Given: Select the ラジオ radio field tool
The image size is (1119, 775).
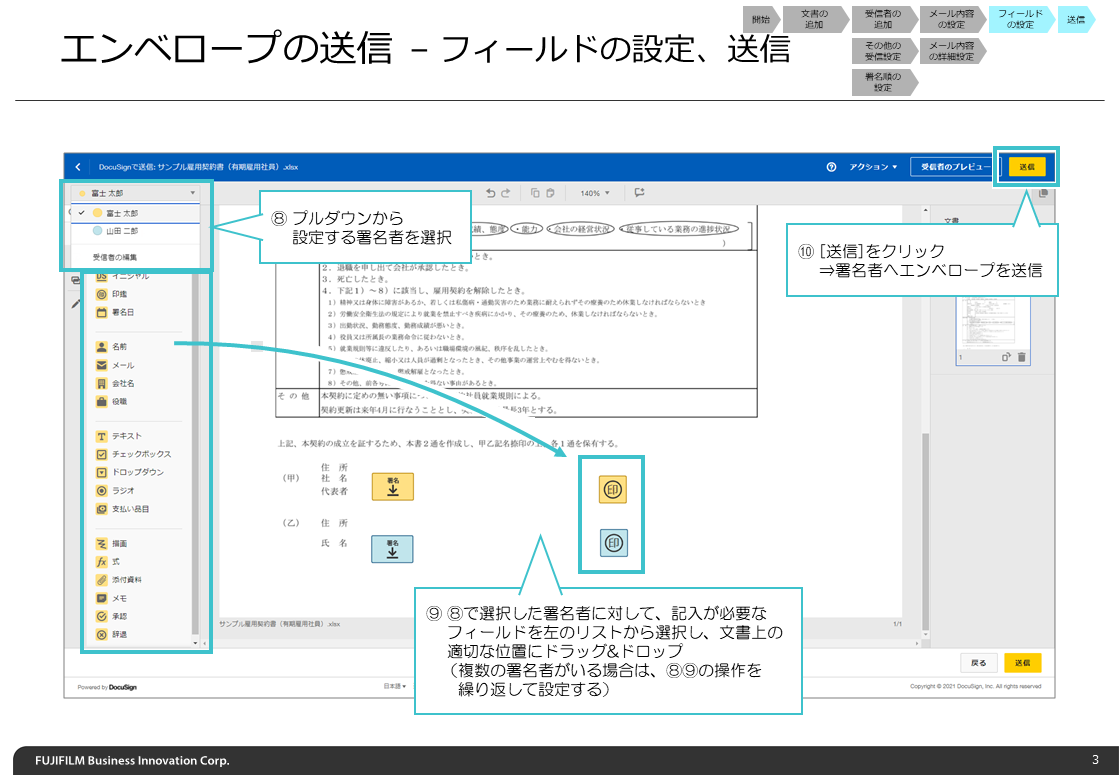Looking at the screenshot, I should [x=101, y=491].
